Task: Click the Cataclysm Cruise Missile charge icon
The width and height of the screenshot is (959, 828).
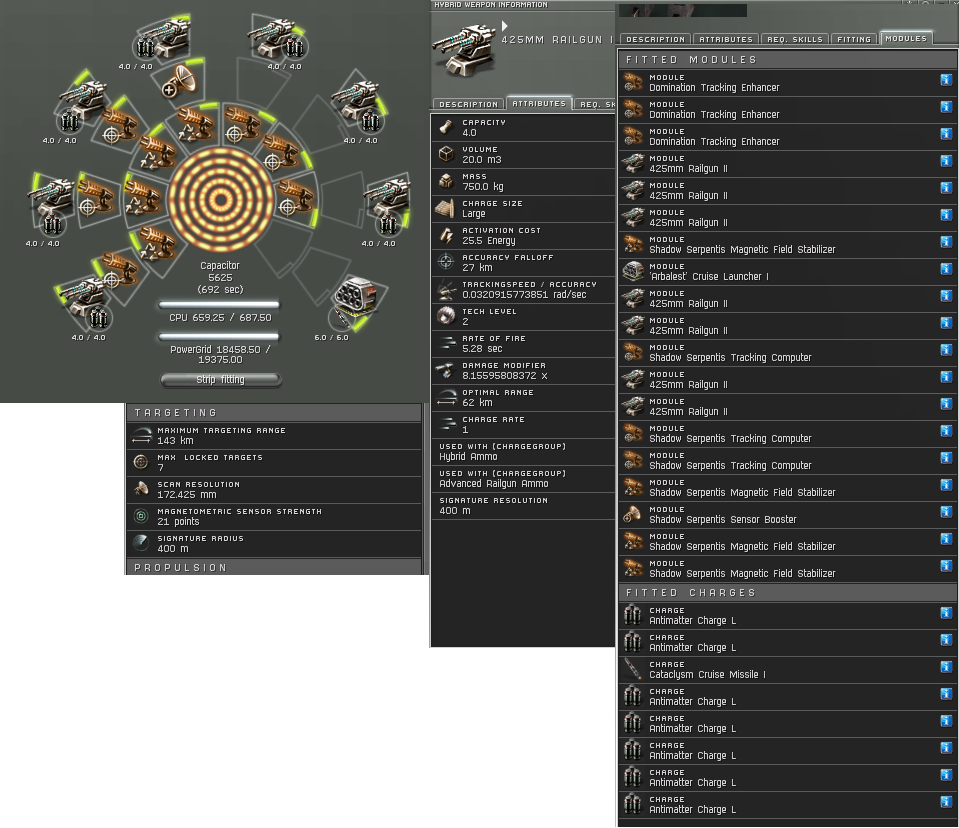Action: click(x=633, y=669)
